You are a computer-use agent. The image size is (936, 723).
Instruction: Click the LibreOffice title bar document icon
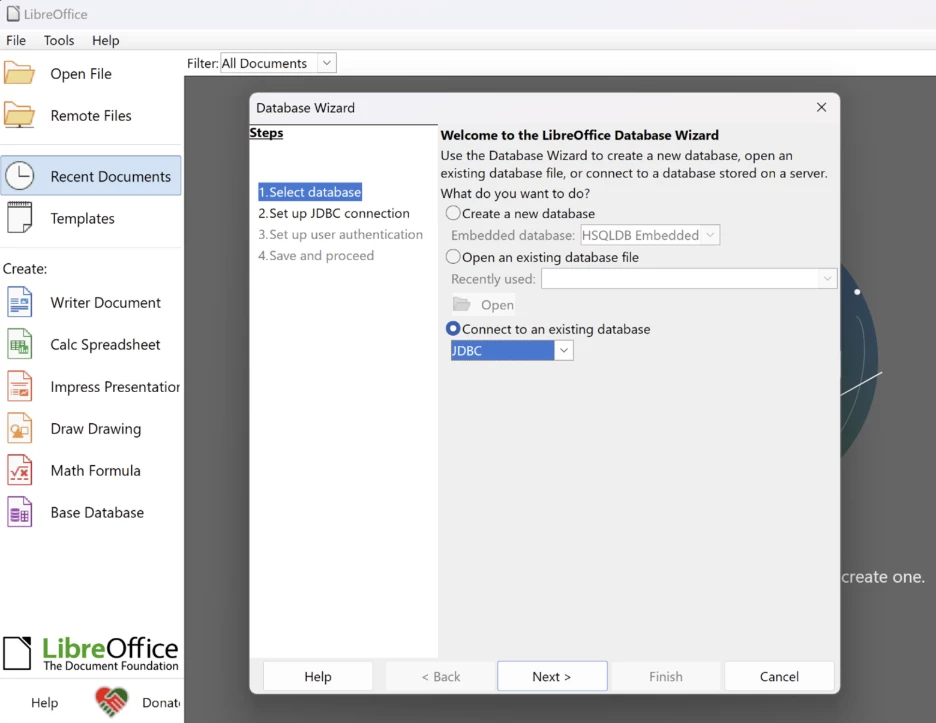click(13, 14)
